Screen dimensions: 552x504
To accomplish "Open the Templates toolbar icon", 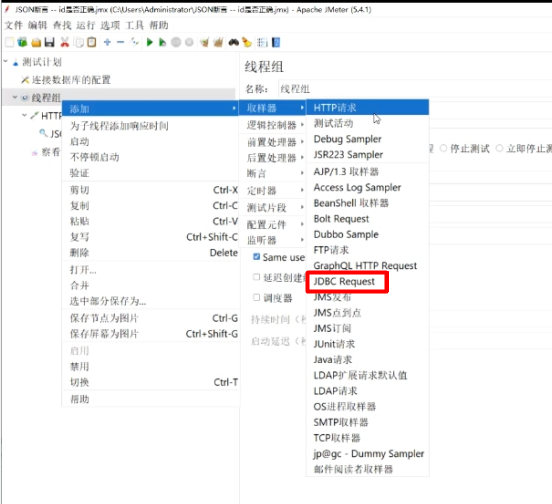I will coord(22,43).
